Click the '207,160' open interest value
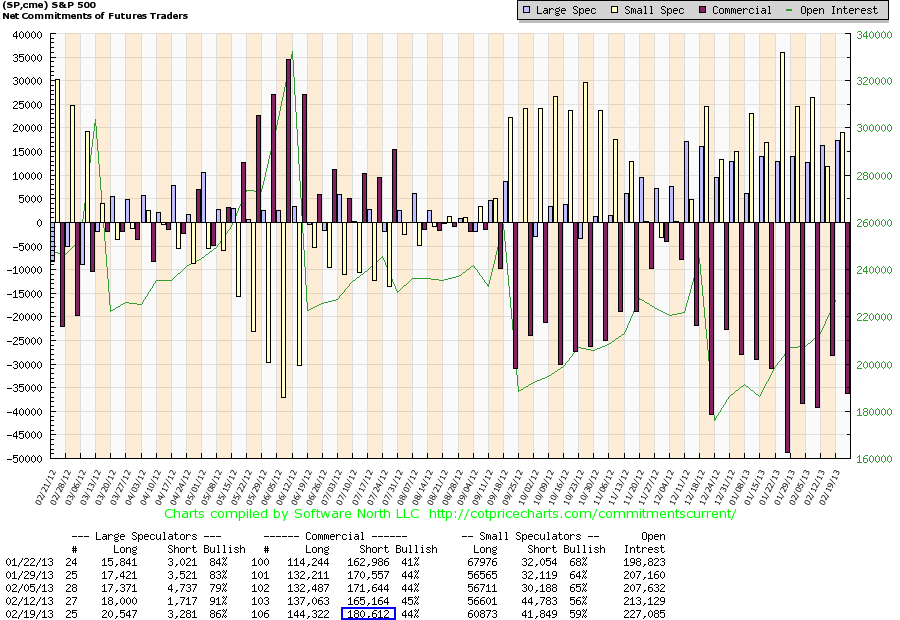 [645, 575]
